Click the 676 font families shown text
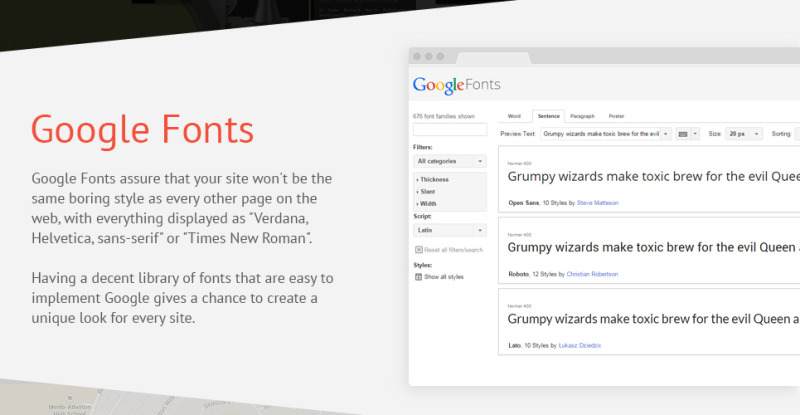The image size is (800, 415). point(444,116)
